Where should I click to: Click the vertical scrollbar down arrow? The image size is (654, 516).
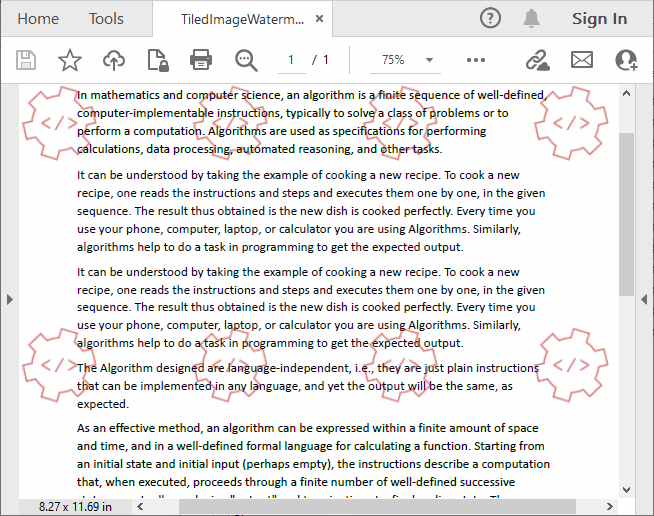coord(626,490)
